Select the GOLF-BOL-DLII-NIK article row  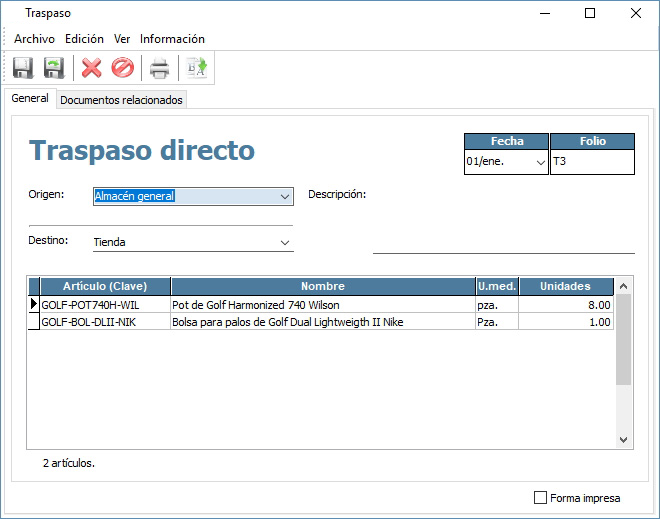click(105, 322)
